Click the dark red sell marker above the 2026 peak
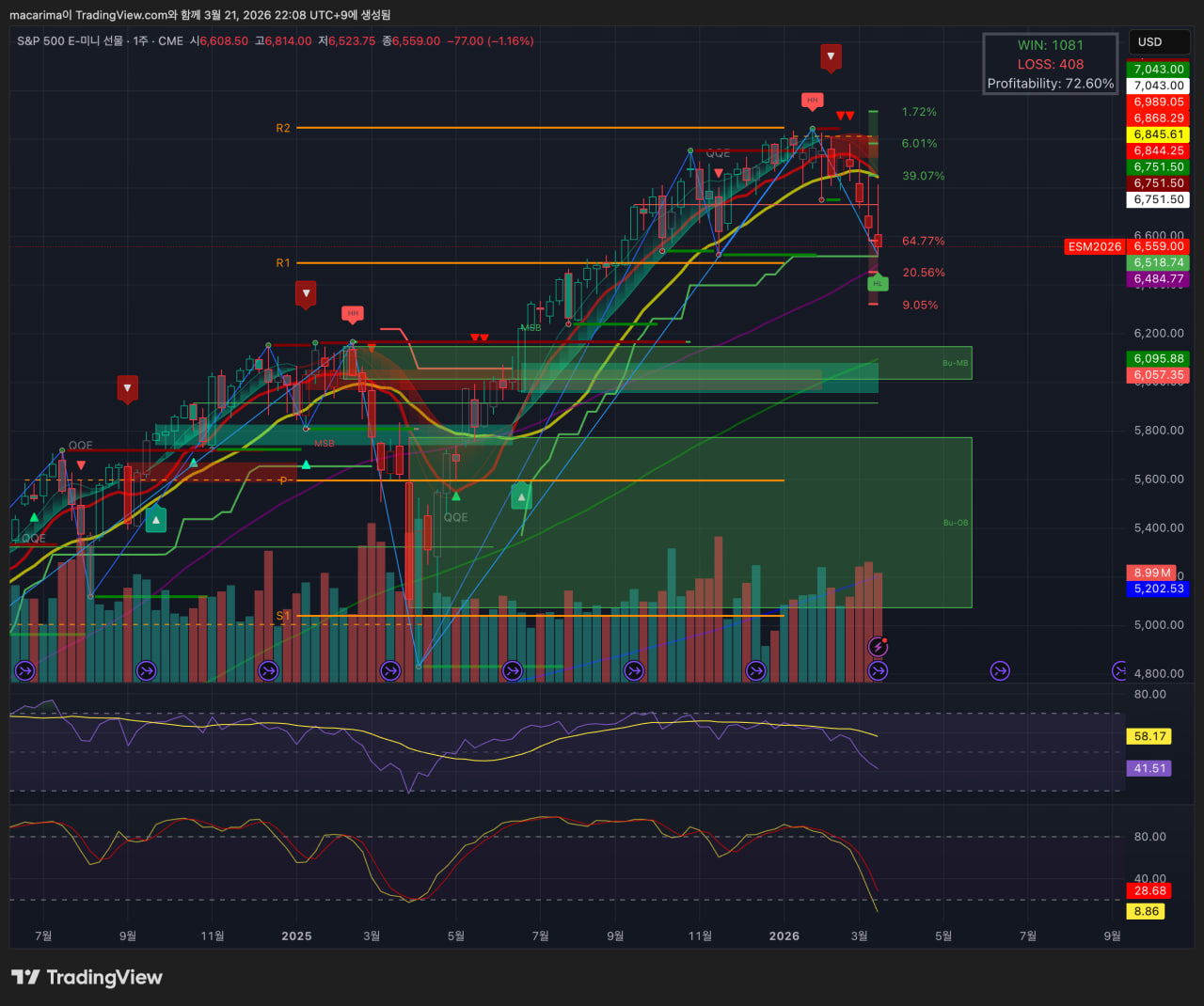 [831, 56]
